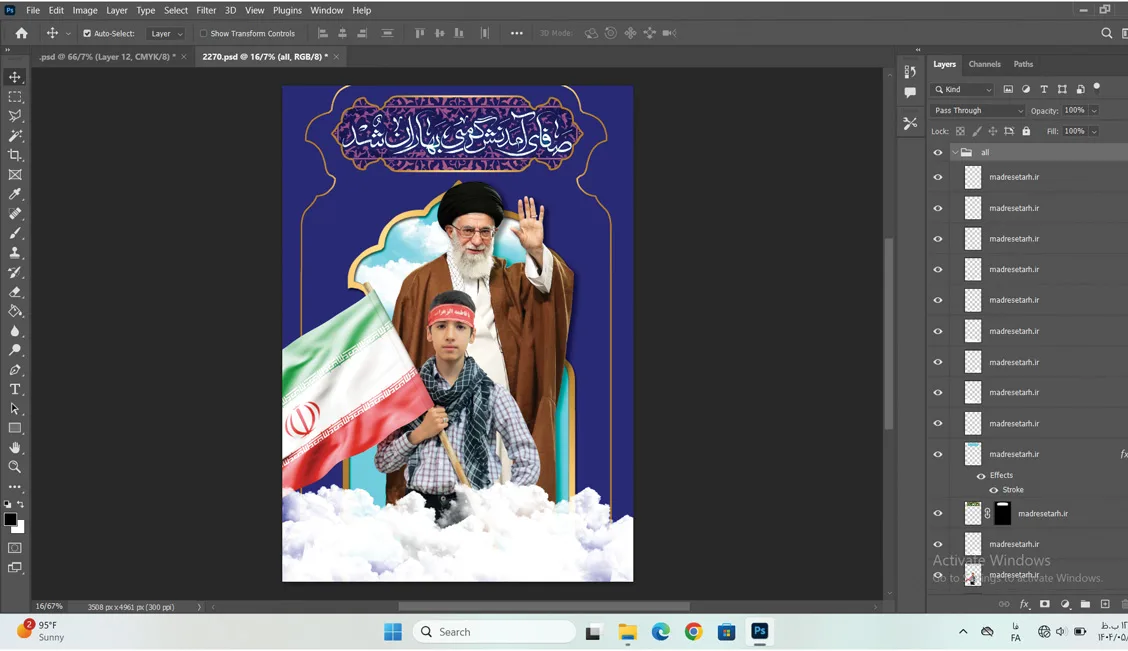Viewport: 1128px width, 651px height.
Task: Select the Polygonal Lasso tool
Action: (x=14, y=116)
